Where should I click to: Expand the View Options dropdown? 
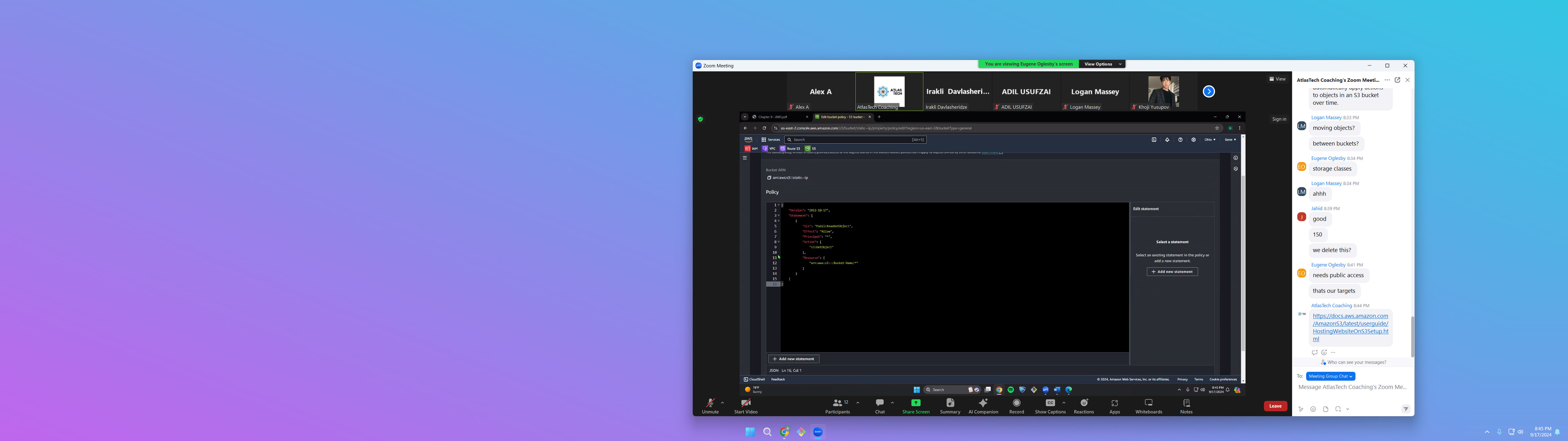pyautogui.click(x=1102, y=64)
